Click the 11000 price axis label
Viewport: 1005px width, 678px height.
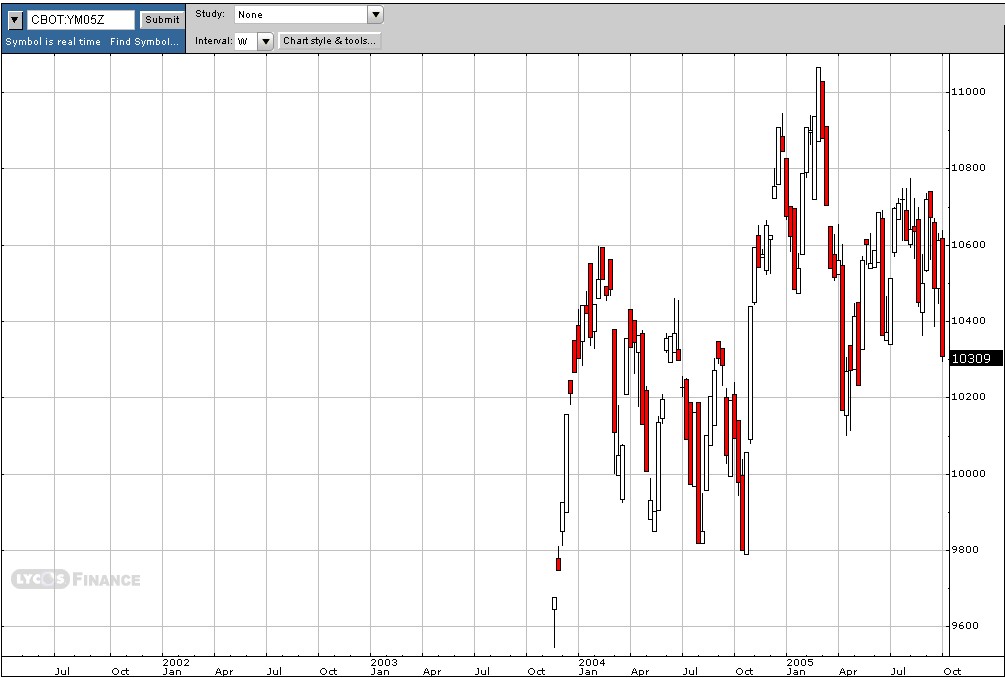pos(968,92)
